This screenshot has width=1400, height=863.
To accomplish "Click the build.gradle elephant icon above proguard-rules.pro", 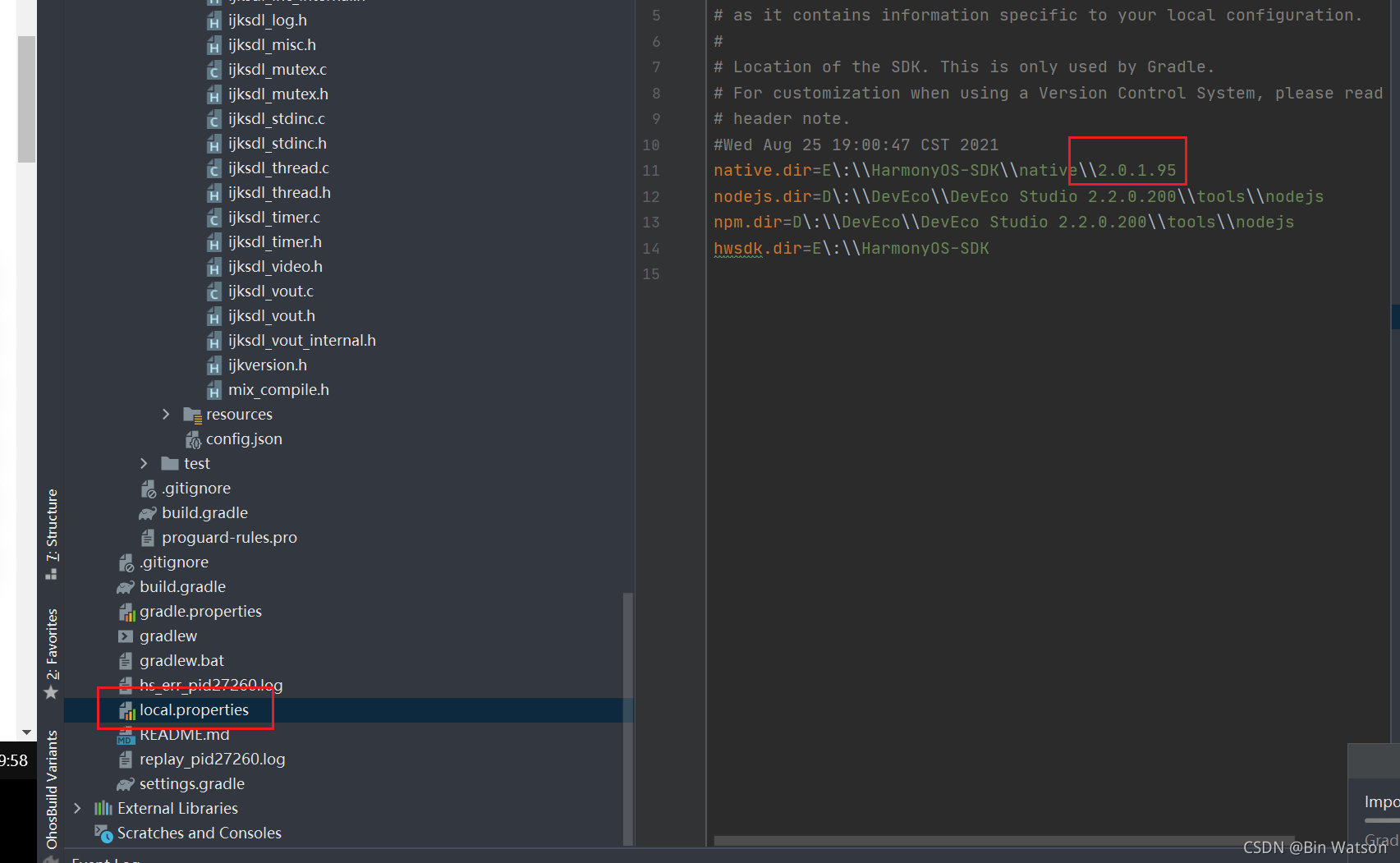I will (x=148, y=513).
